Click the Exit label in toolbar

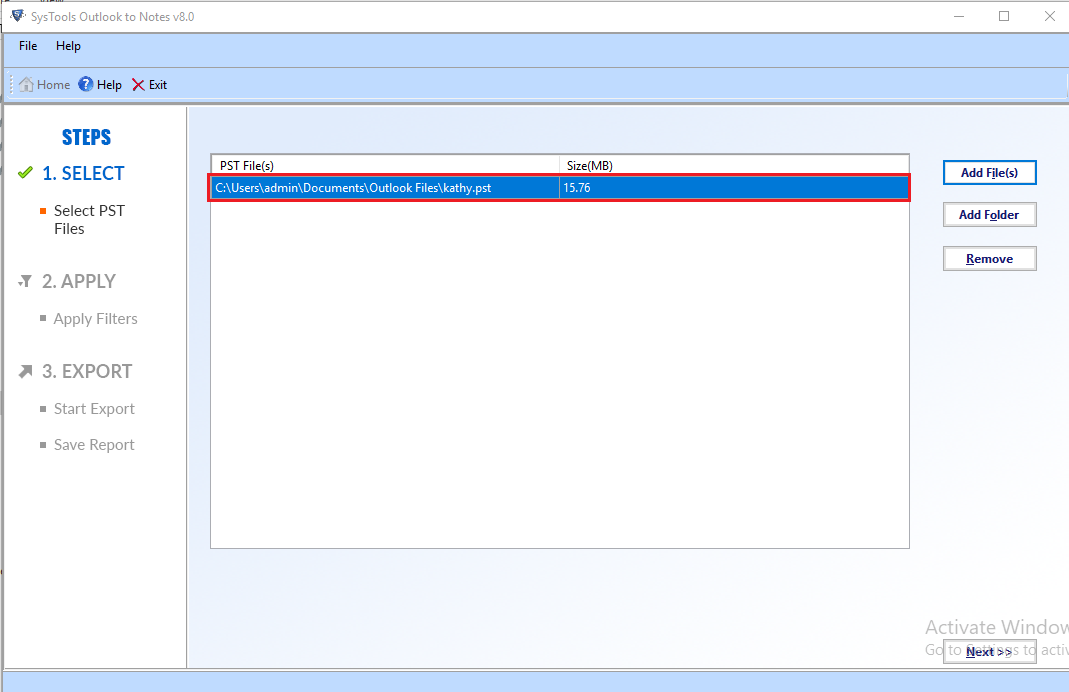coord(158,85)
